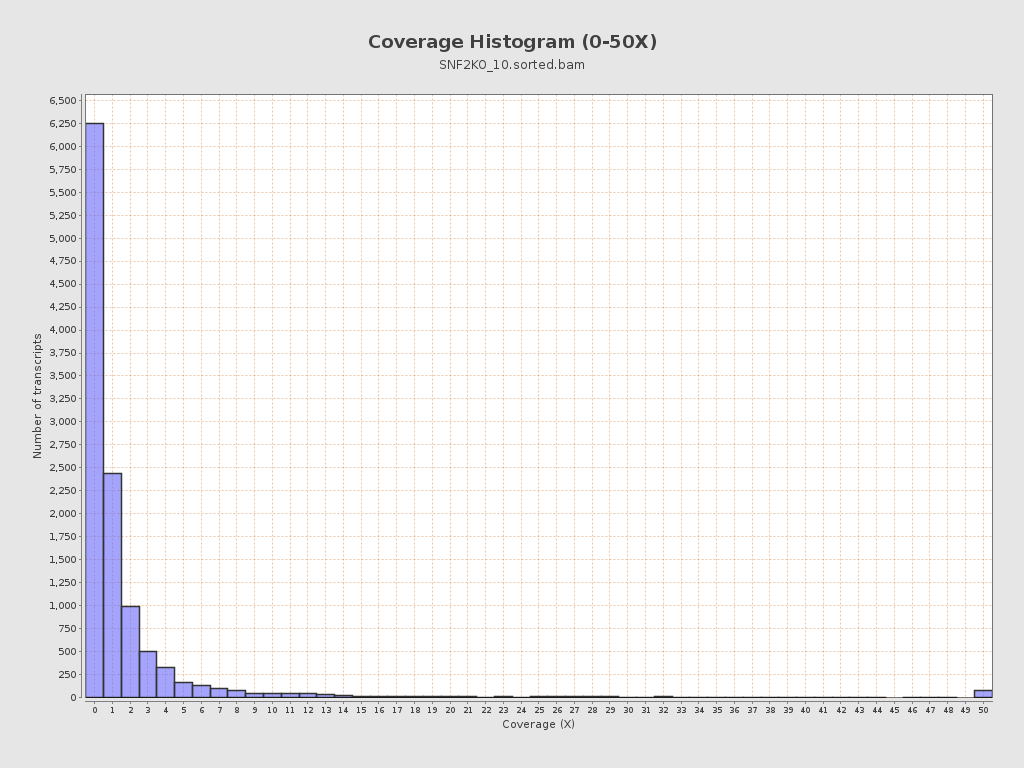Click the 6,500 tick label on y-axis
1024x768 pixels.
pos(63,101)
